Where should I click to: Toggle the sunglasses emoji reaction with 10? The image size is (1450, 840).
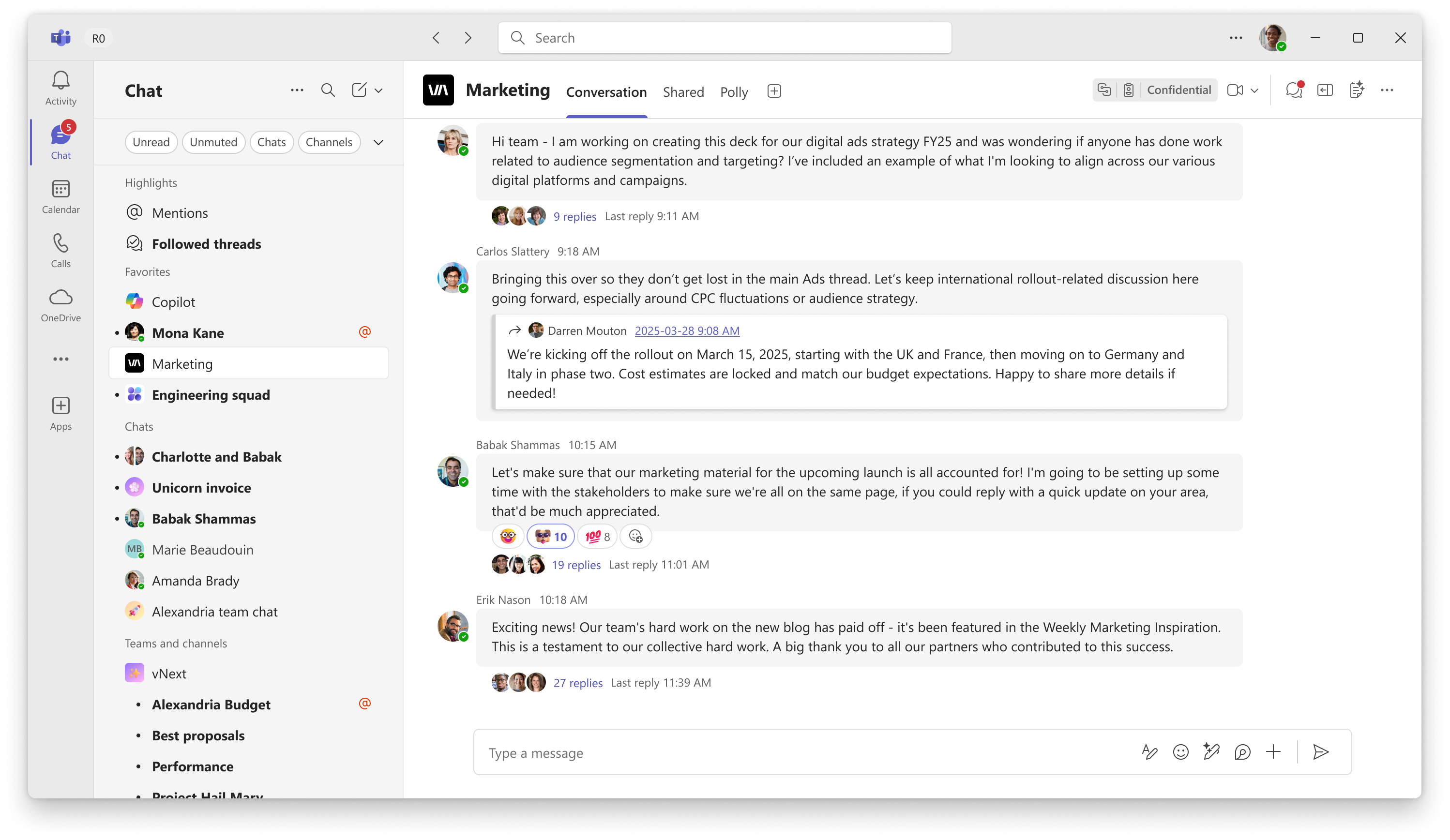tap(550, 536)
